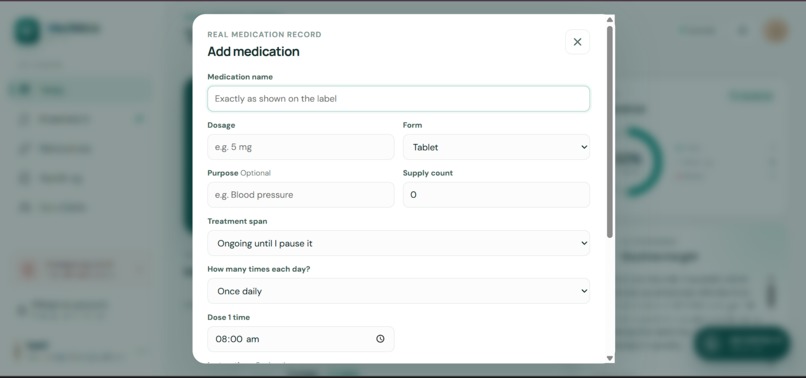Screen dimensions: 806x378
Task: Focus the Dosage input field
Action: pyautogui.click(x=301, y=147)
